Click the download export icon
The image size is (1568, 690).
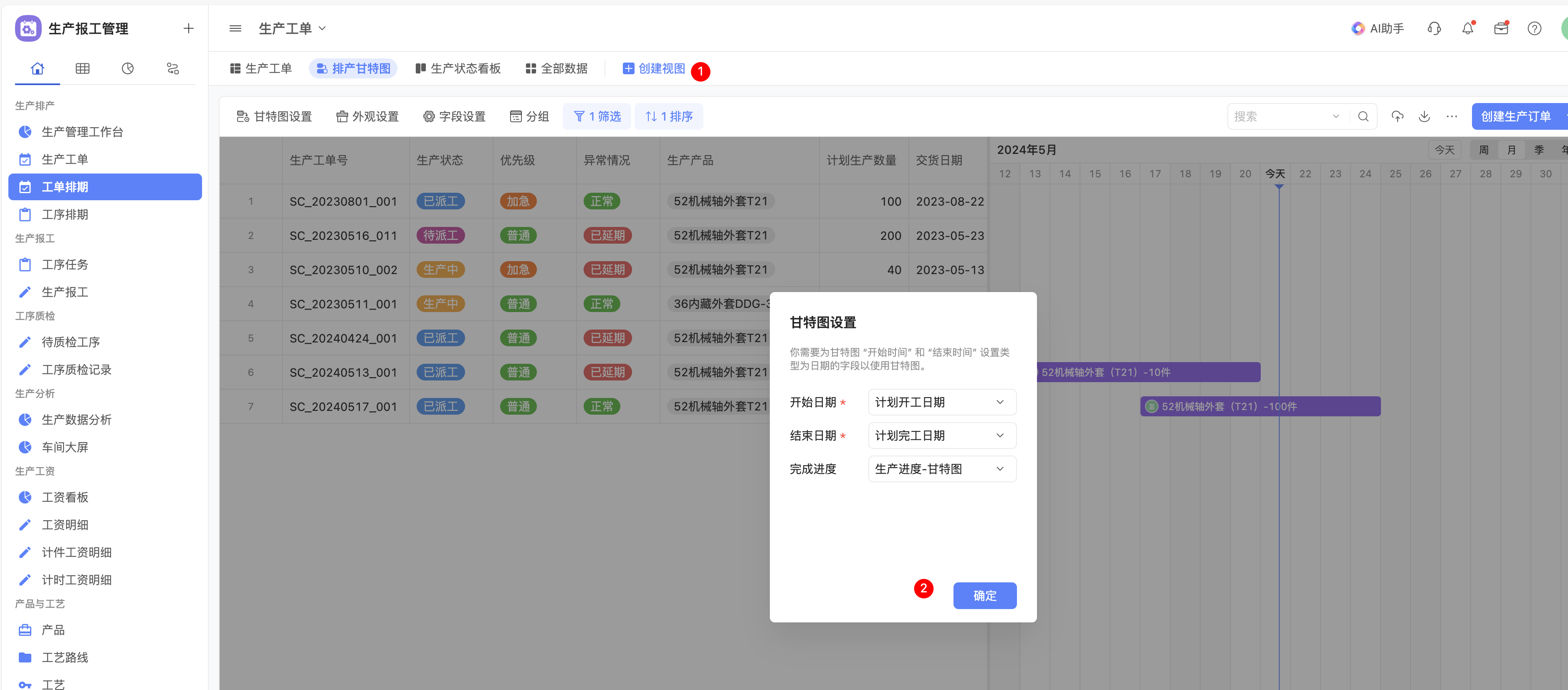(x=1424, y=116)
